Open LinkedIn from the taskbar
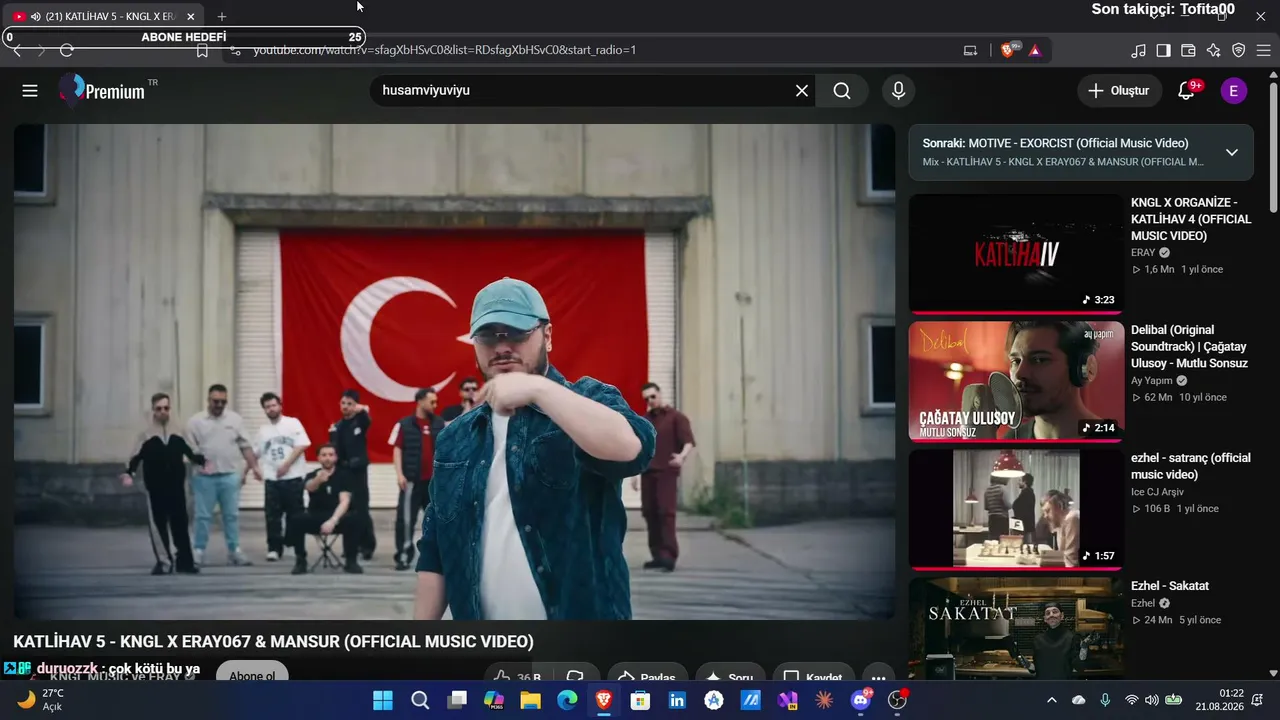 [677, 700]
